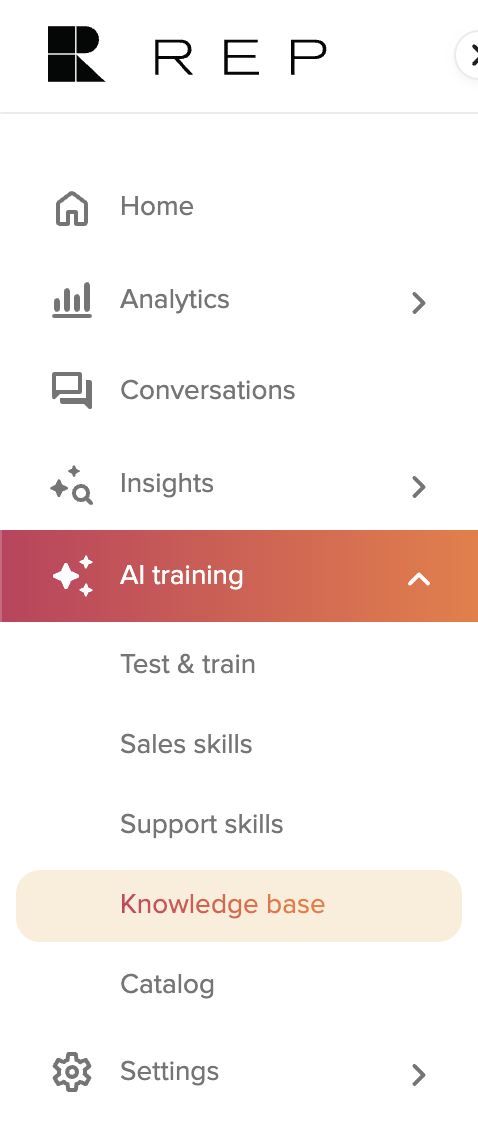Open Support skills
Image resolution: width=478 pixels, height=1134 pixels.
201,824
